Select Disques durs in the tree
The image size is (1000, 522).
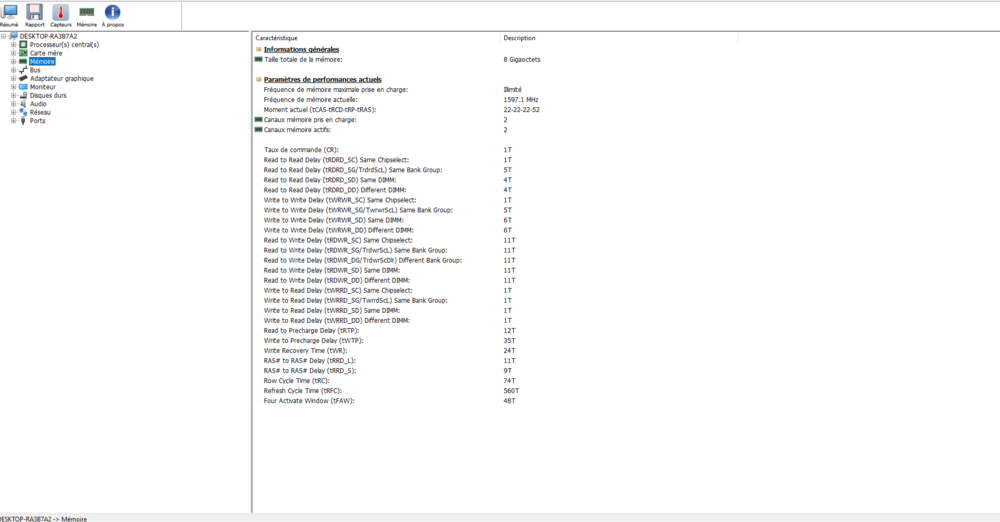[x=48, y=95]
